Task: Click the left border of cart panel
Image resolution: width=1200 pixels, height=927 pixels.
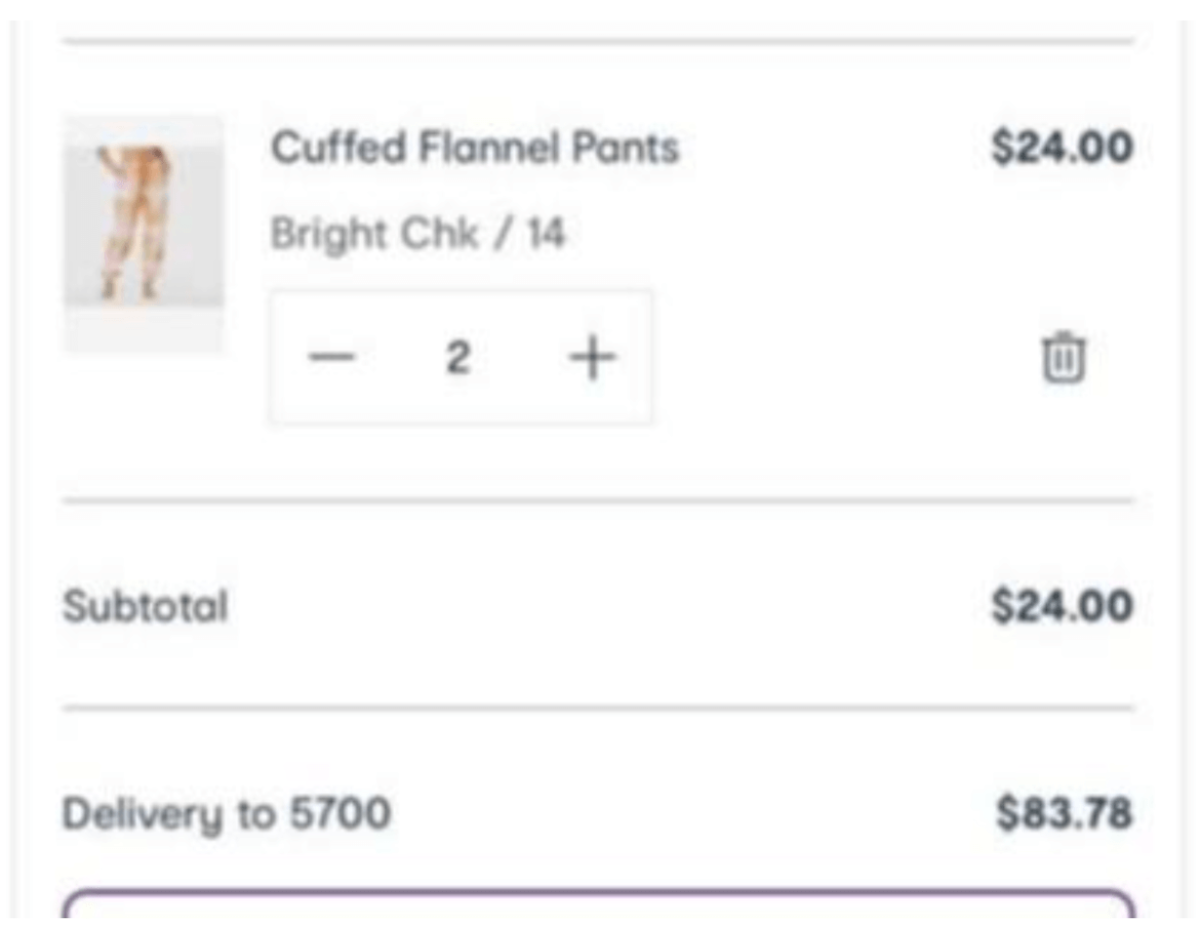Action: pos(16,460)
